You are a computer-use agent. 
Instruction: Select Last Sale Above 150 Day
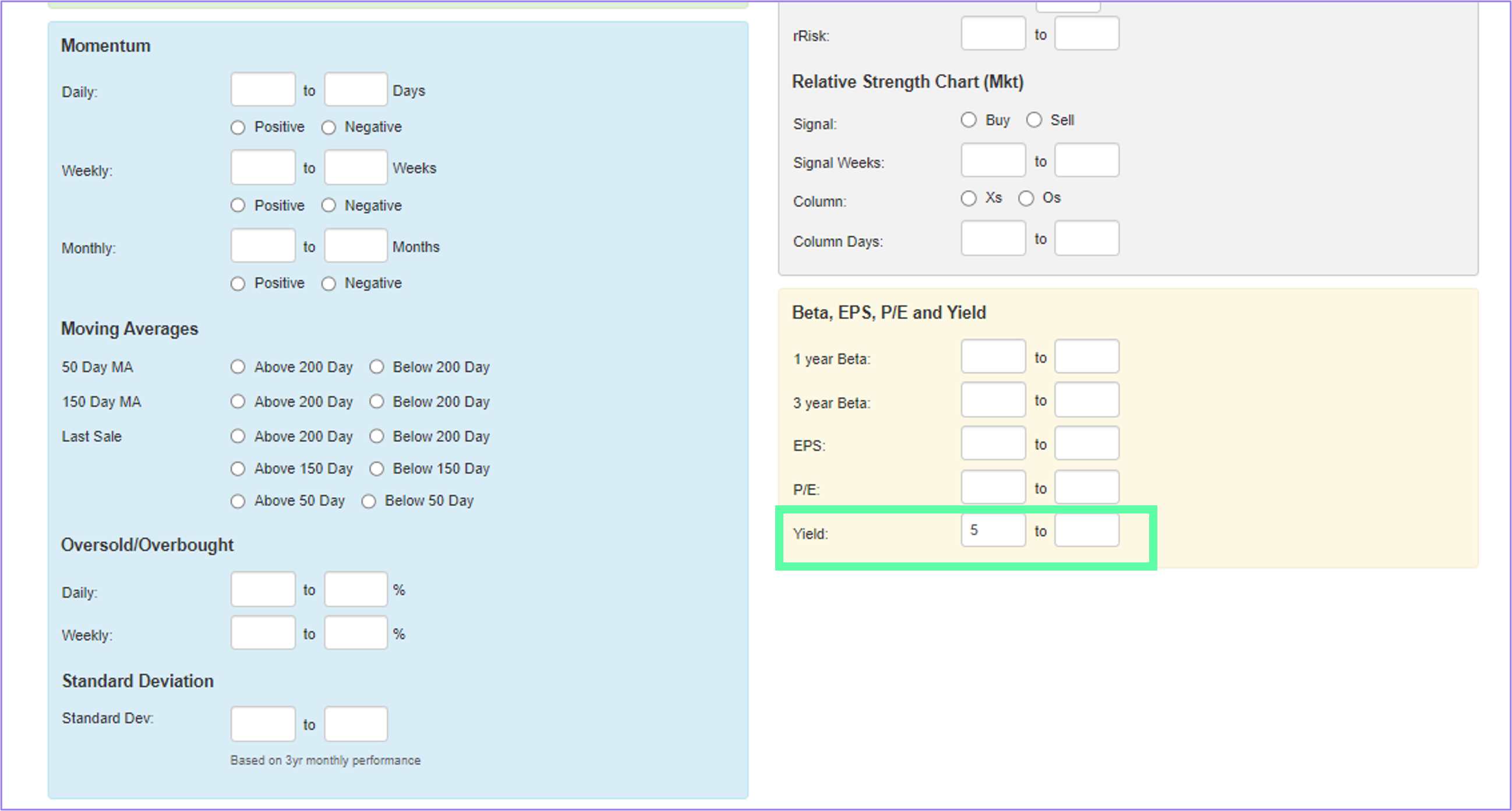238,468
